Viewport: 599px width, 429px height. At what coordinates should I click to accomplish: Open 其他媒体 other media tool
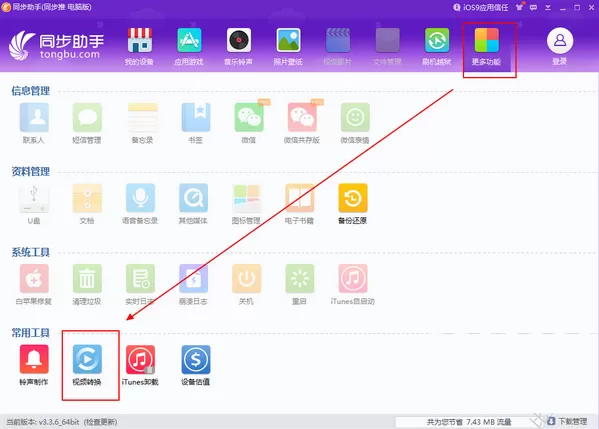193,204
